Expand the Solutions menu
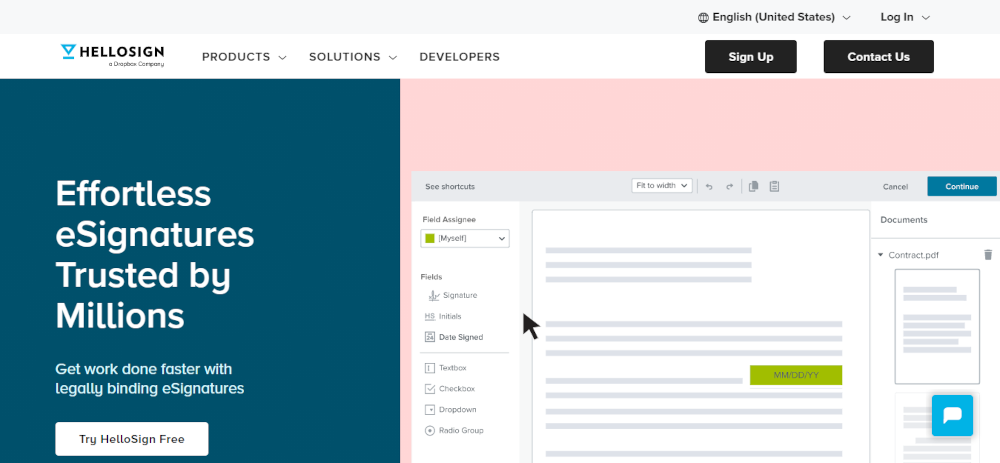 click(x=353, y=57)
